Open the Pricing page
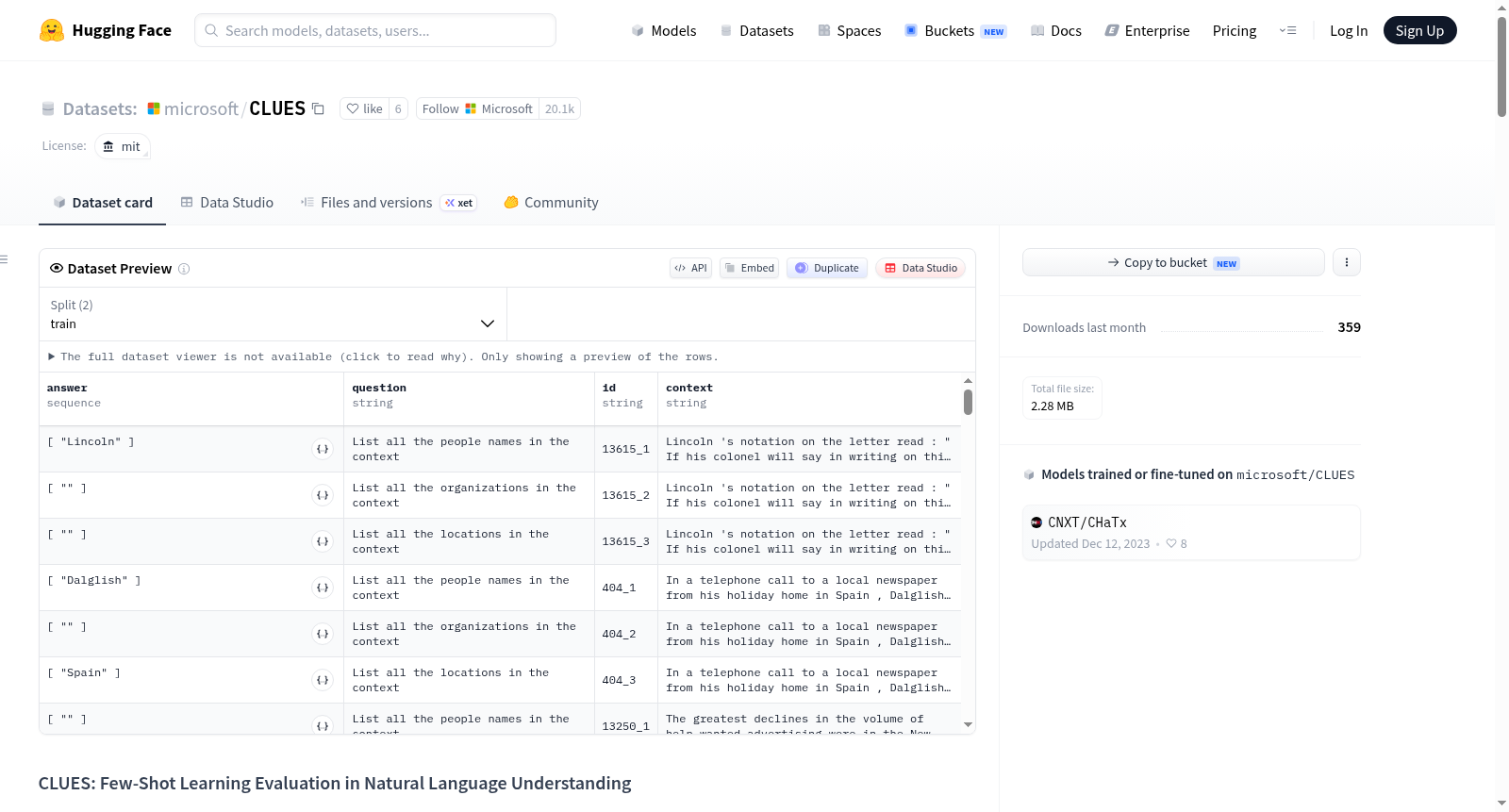1509x812 pixels. (x=1235, y=30)
